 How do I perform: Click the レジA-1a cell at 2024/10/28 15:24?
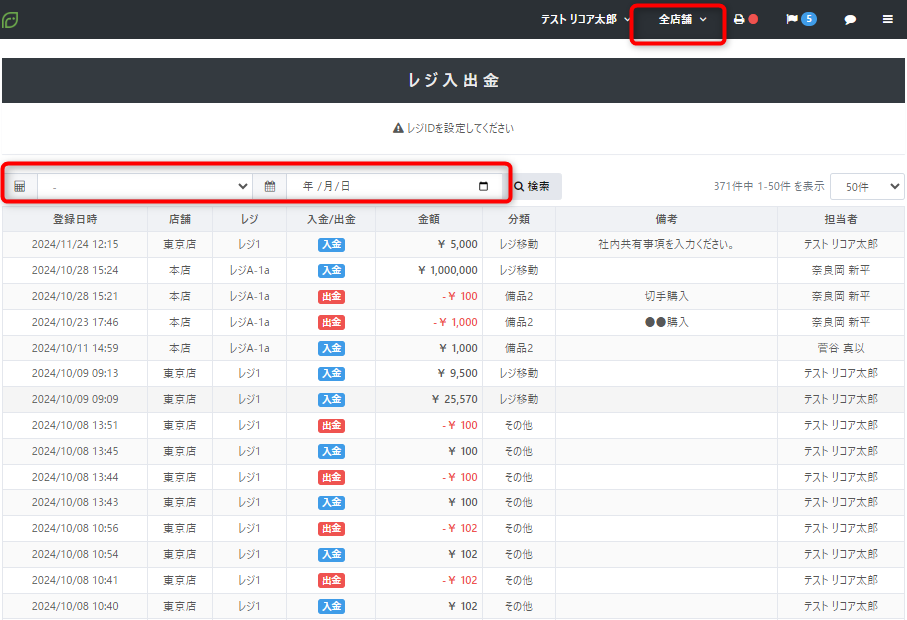249,270
